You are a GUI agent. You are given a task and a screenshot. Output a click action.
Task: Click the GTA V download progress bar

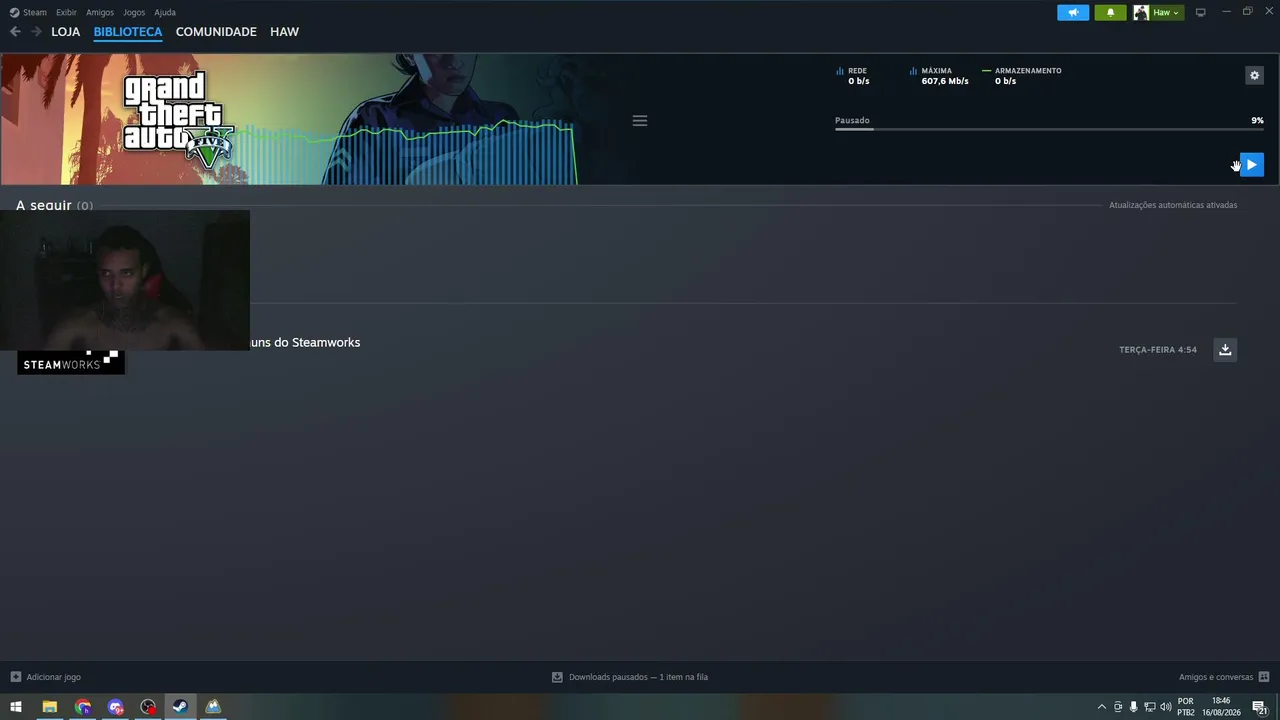click(1049, 129)
